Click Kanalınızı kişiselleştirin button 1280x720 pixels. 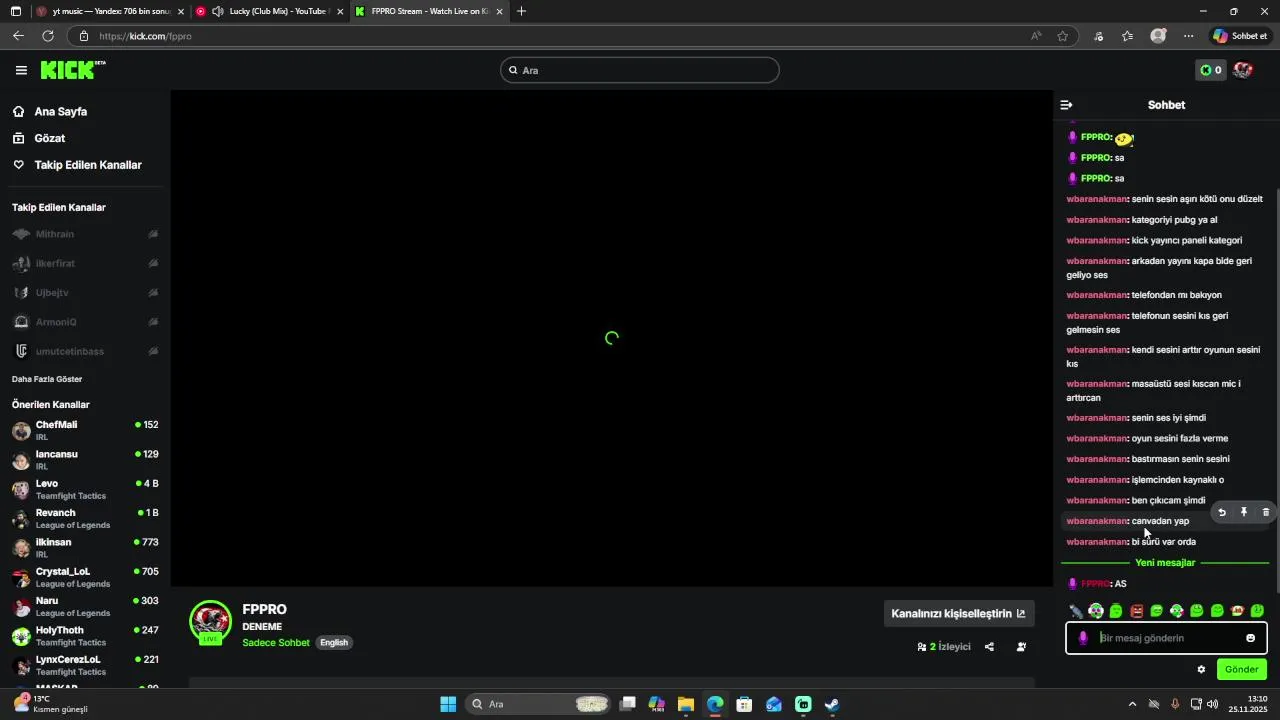click(x=958, y=614)
